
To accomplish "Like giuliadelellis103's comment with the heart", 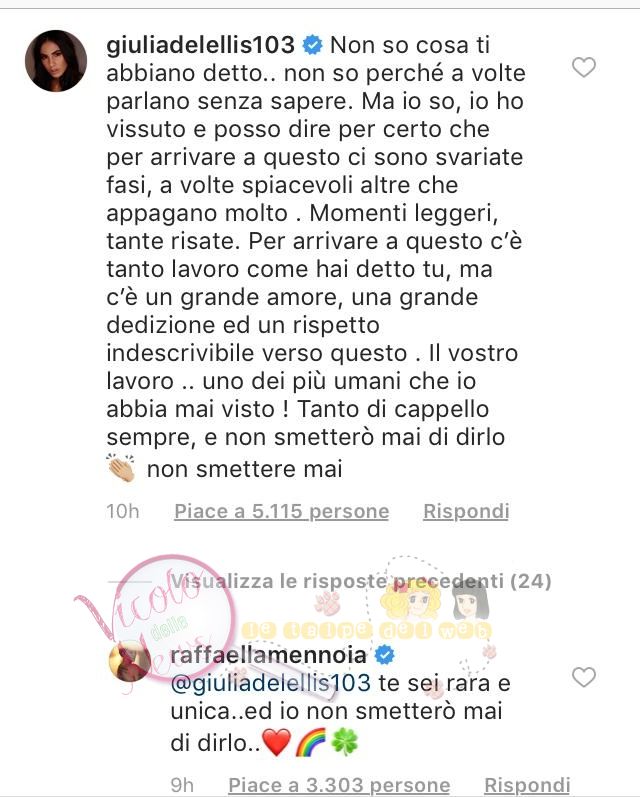I will click(x=584, y=67).
